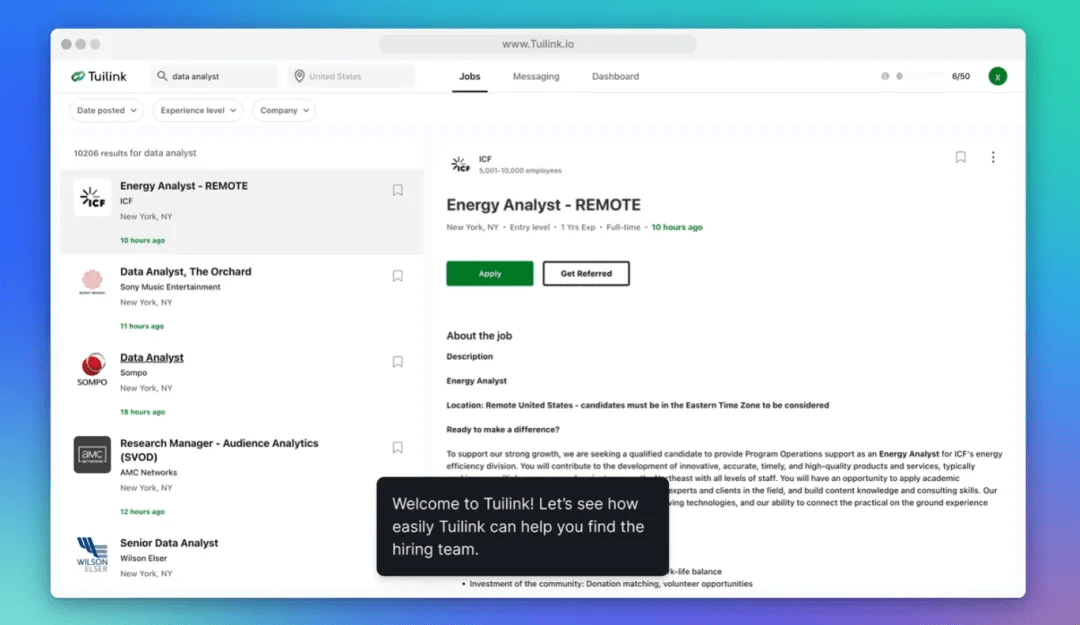The image size is (1080, 625).
Task: Click "Wilson Elser" company name text
Action: (143, 558)
